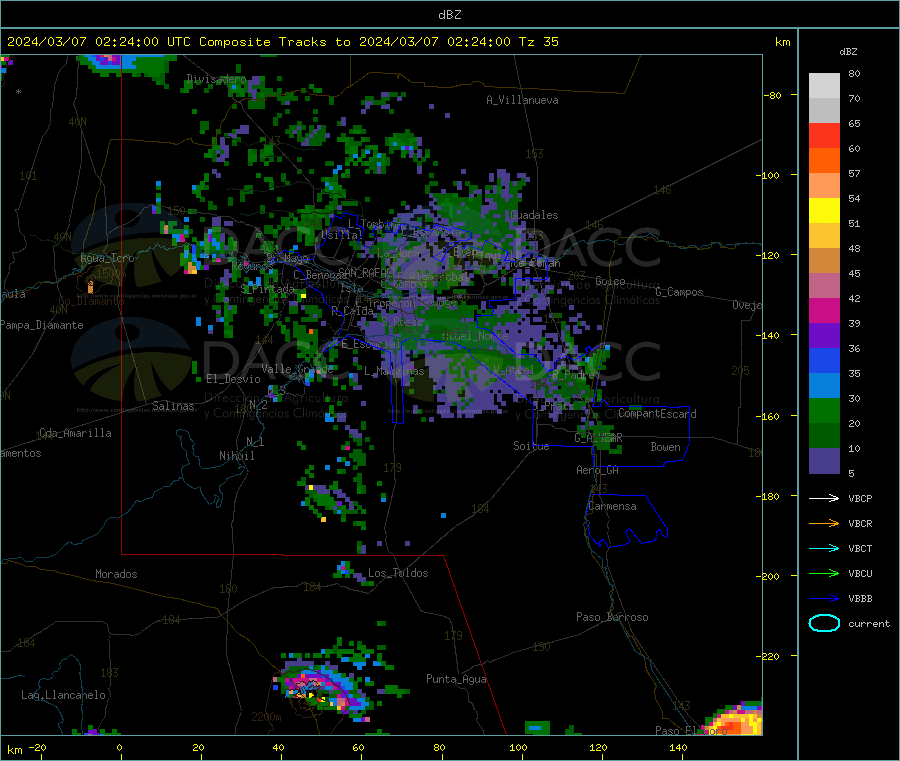Click the Nihuil map label

pyautogui.click(x=236, y=456)
